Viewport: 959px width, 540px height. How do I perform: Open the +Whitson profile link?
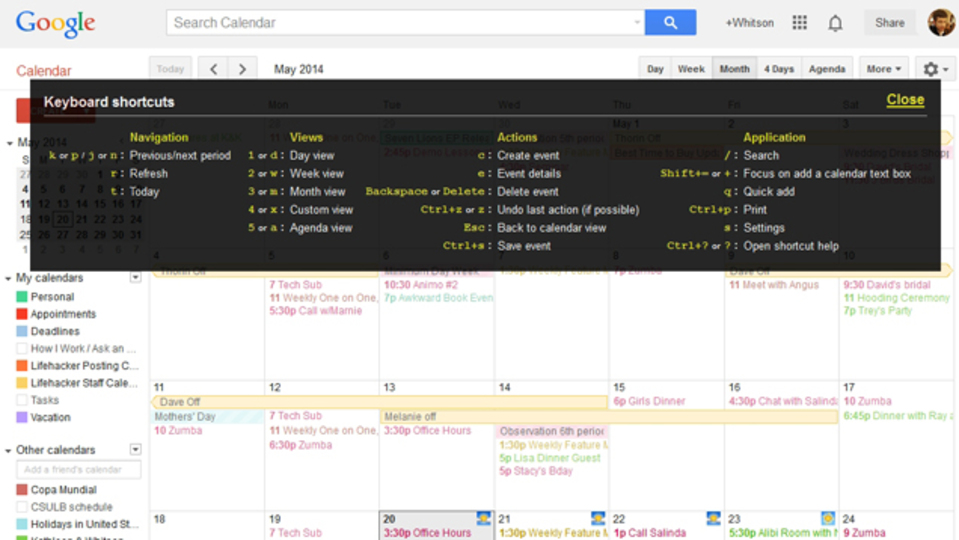coord(749,23)
